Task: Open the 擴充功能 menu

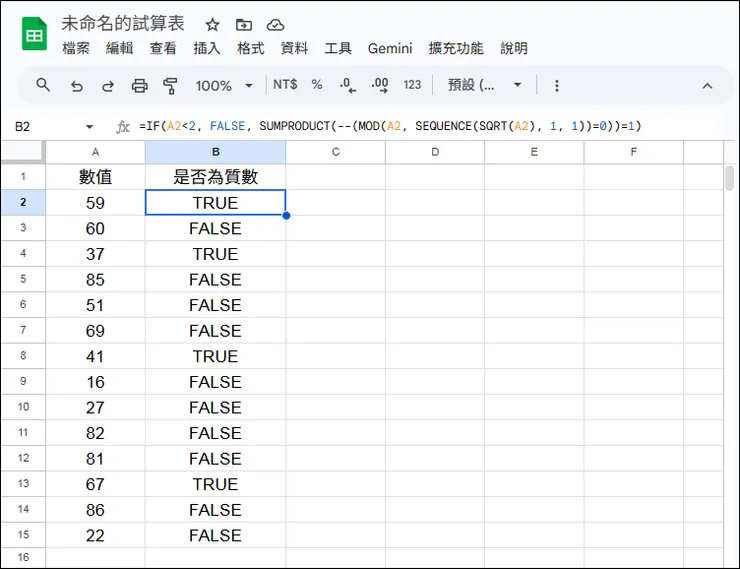Action: coord(456,48)
